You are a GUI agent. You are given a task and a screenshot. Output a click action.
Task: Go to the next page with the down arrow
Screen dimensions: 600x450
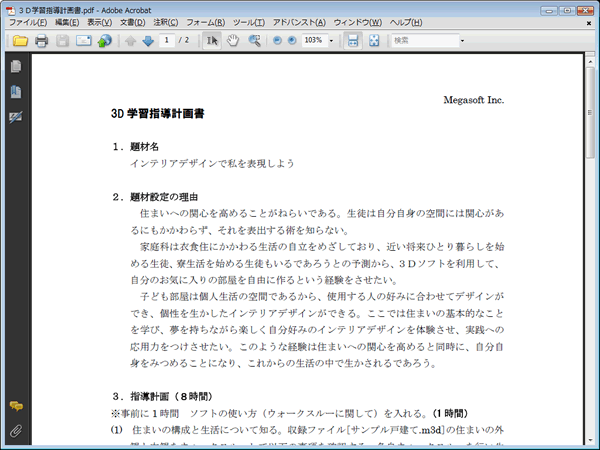148,41
